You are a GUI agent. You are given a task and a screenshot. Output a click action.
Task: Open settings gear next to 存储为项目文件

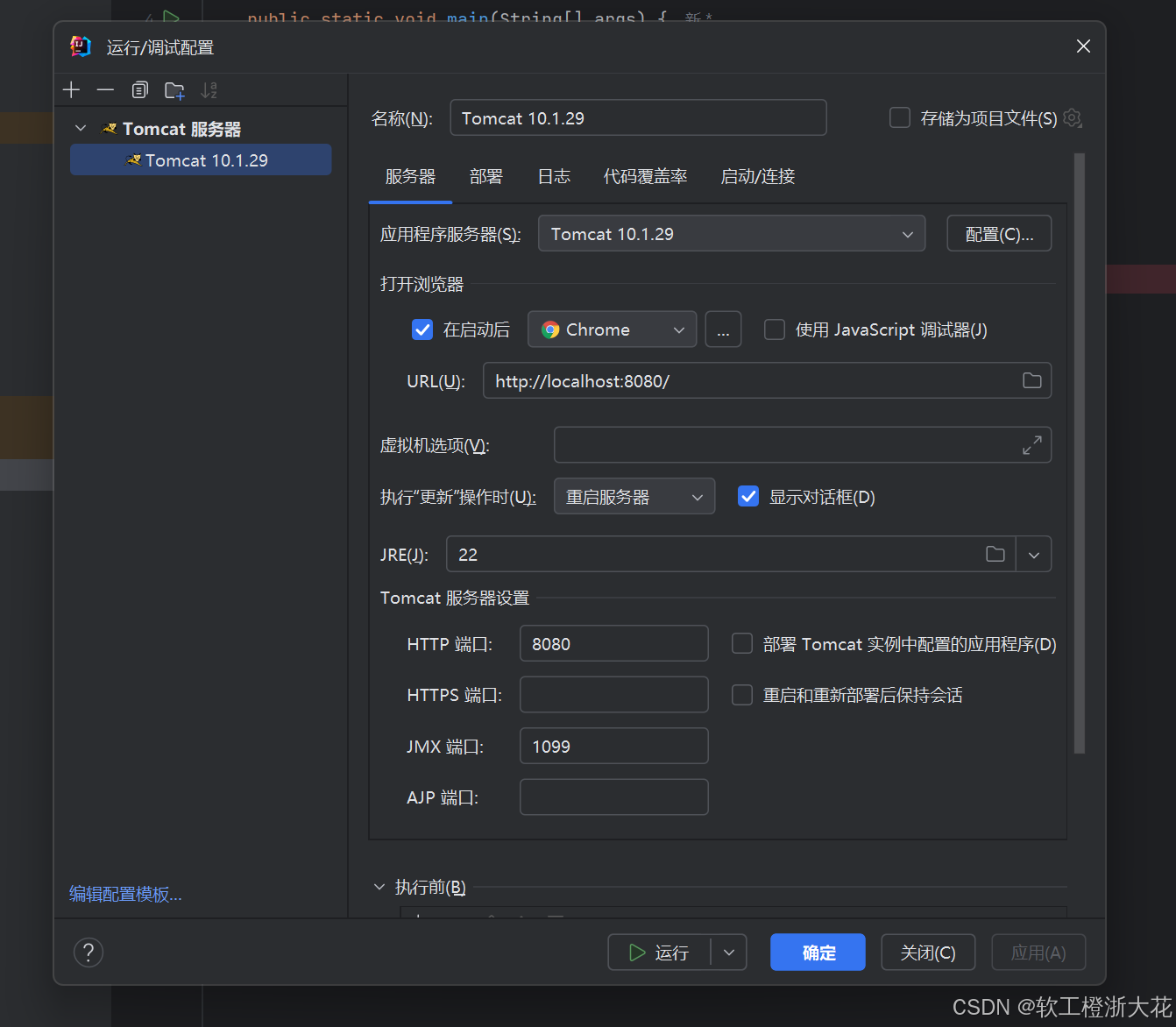1073,118
